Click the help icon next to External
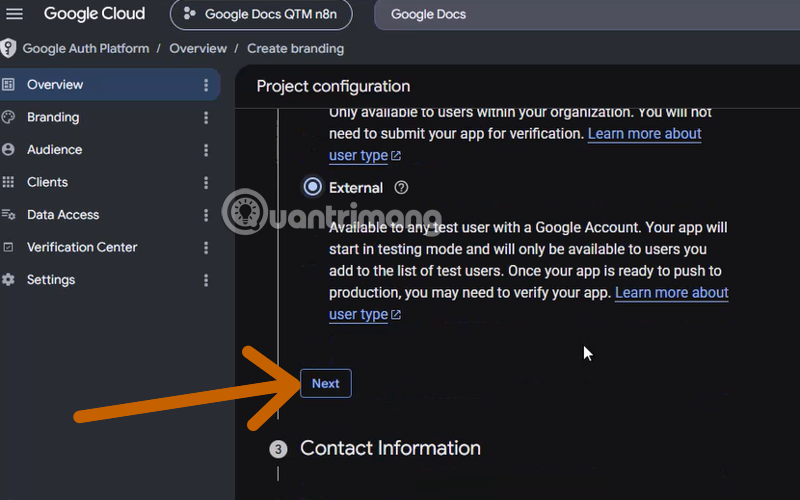This screenshot has width=800, height=500. [x=402, y=188]
